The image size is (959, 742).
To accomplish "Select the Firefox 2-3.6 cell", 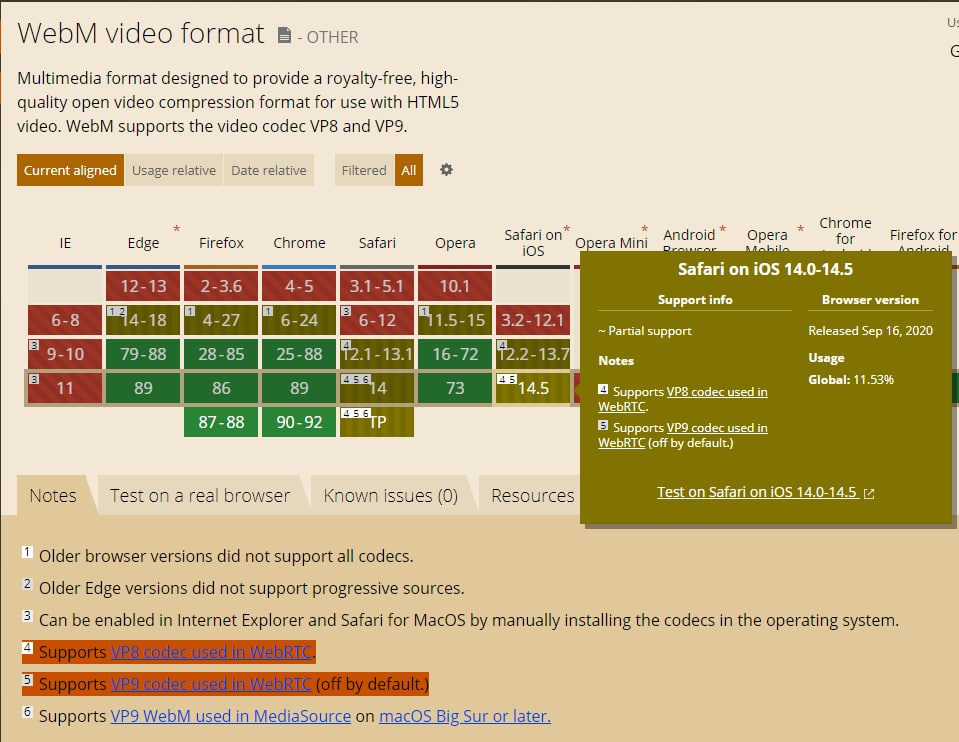I will click(x=221, y=286).
